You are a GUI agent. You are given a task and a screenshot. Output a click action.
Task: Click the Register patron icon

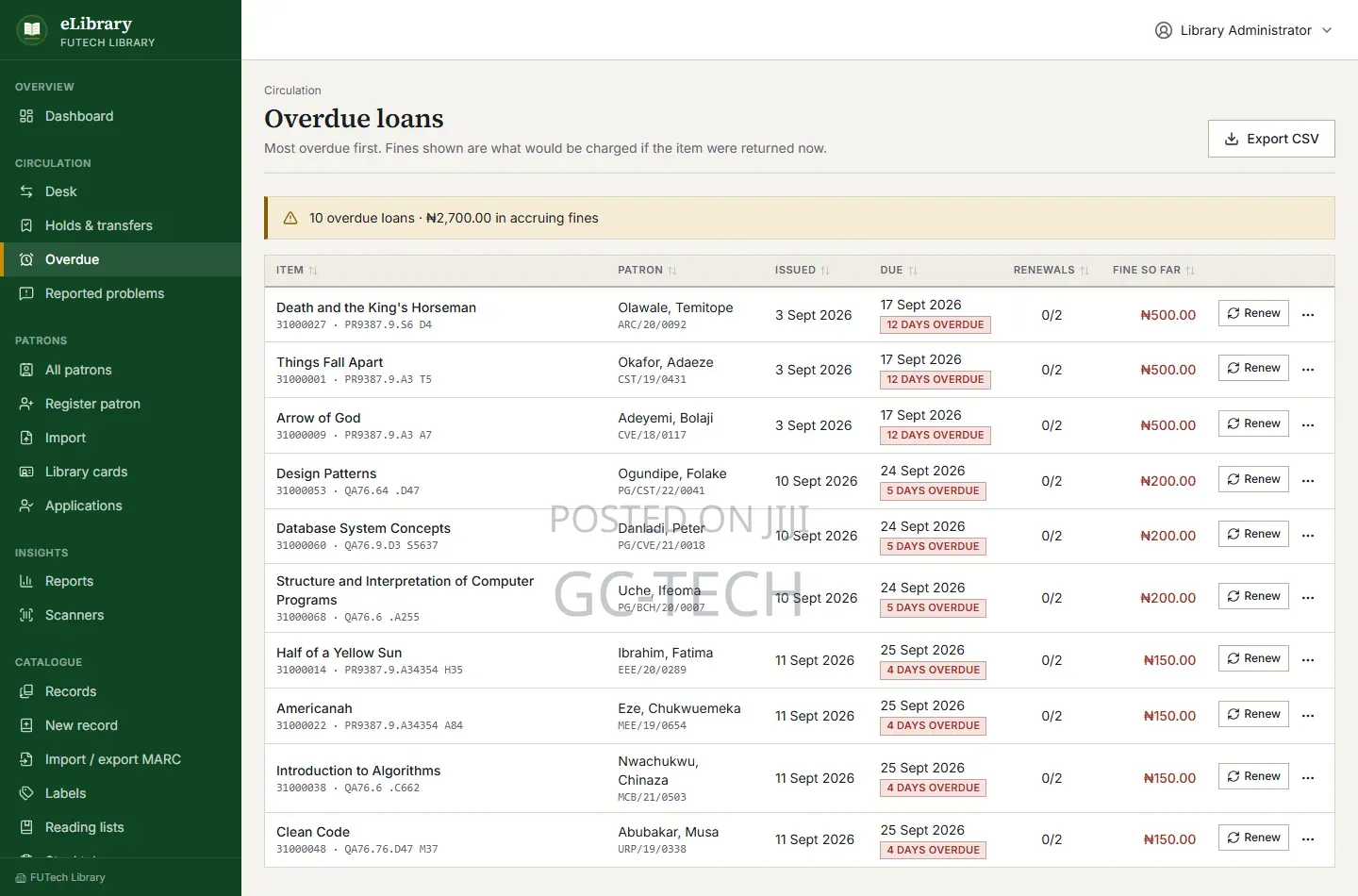pos(26,404)
